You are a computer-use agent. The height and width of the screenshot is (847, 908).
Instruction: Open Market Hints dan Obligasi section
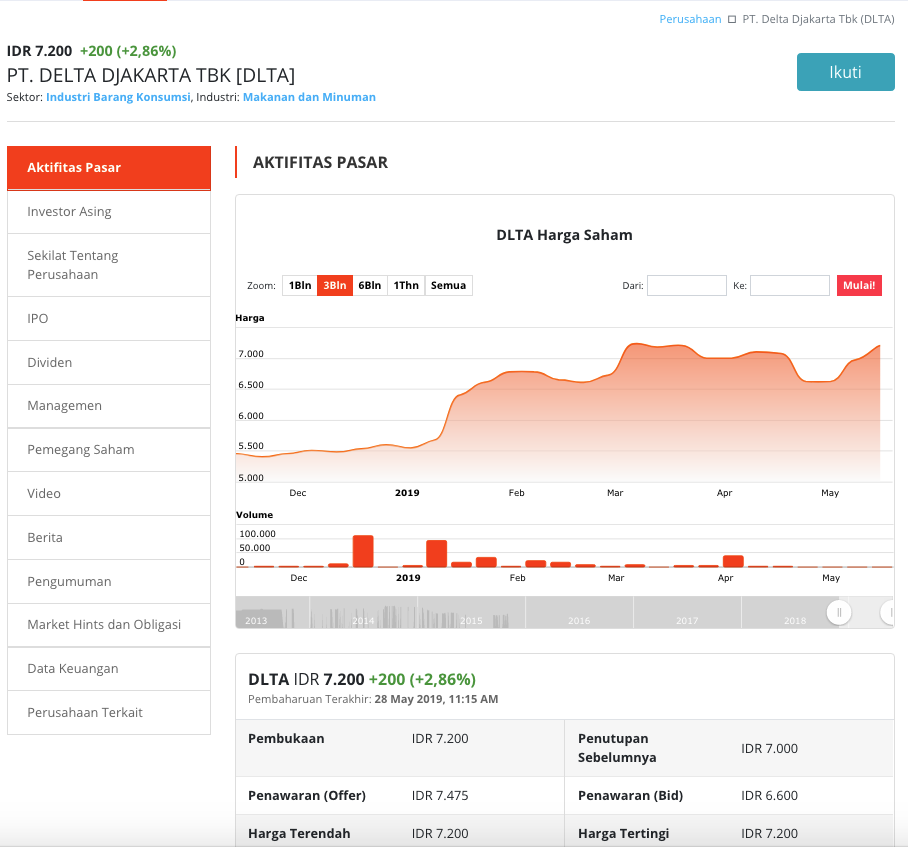click(109, 625)
